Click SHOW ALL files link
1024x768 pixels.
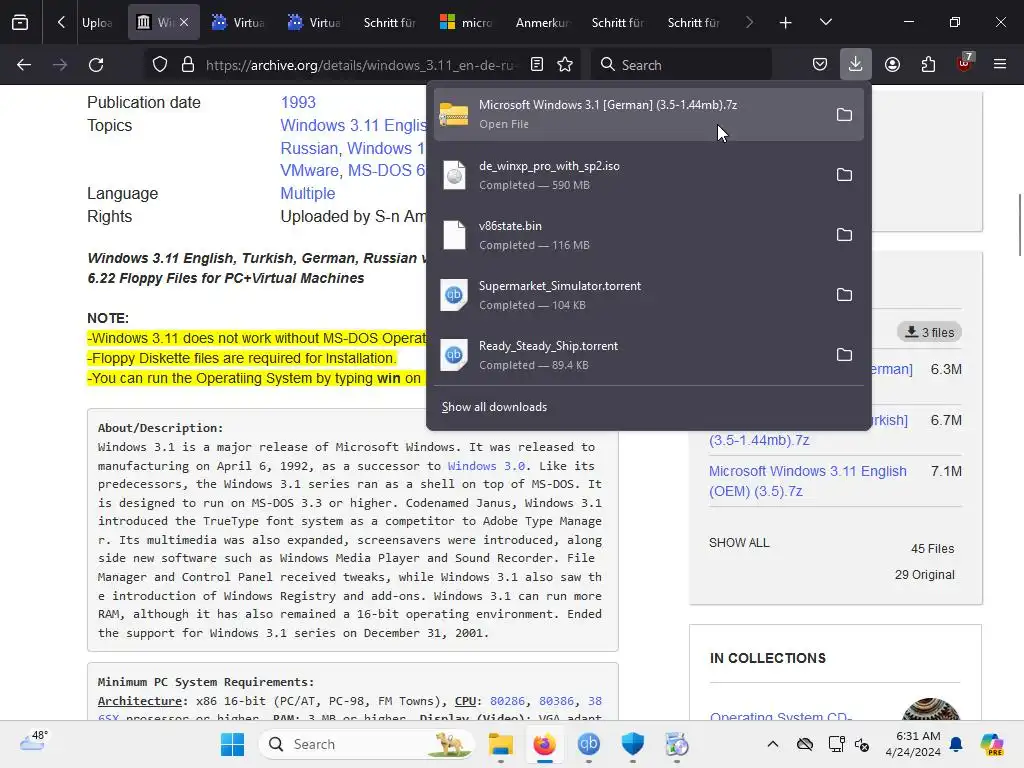(739, 543)
